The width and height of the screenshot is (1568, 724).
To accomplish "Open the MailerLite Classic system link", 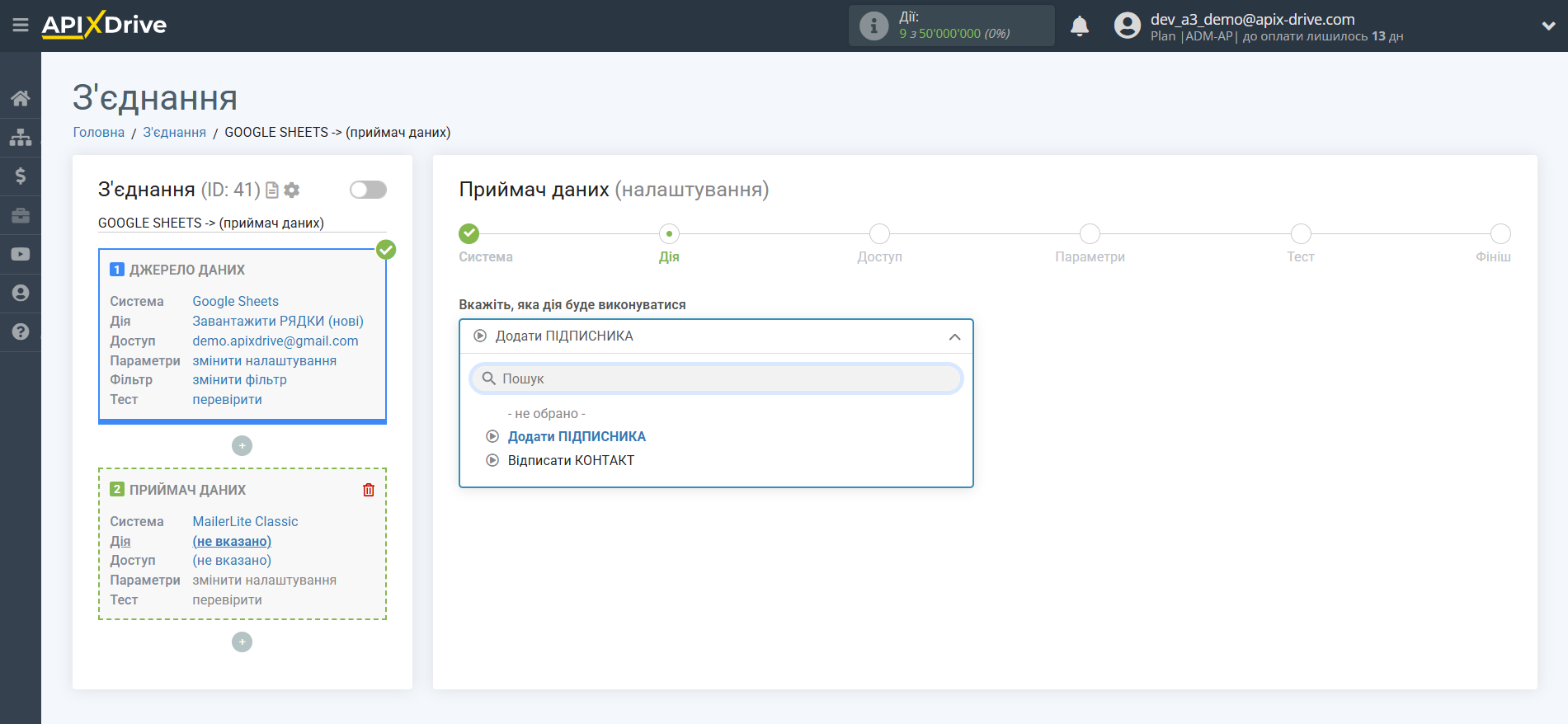I will click(246, 521).
